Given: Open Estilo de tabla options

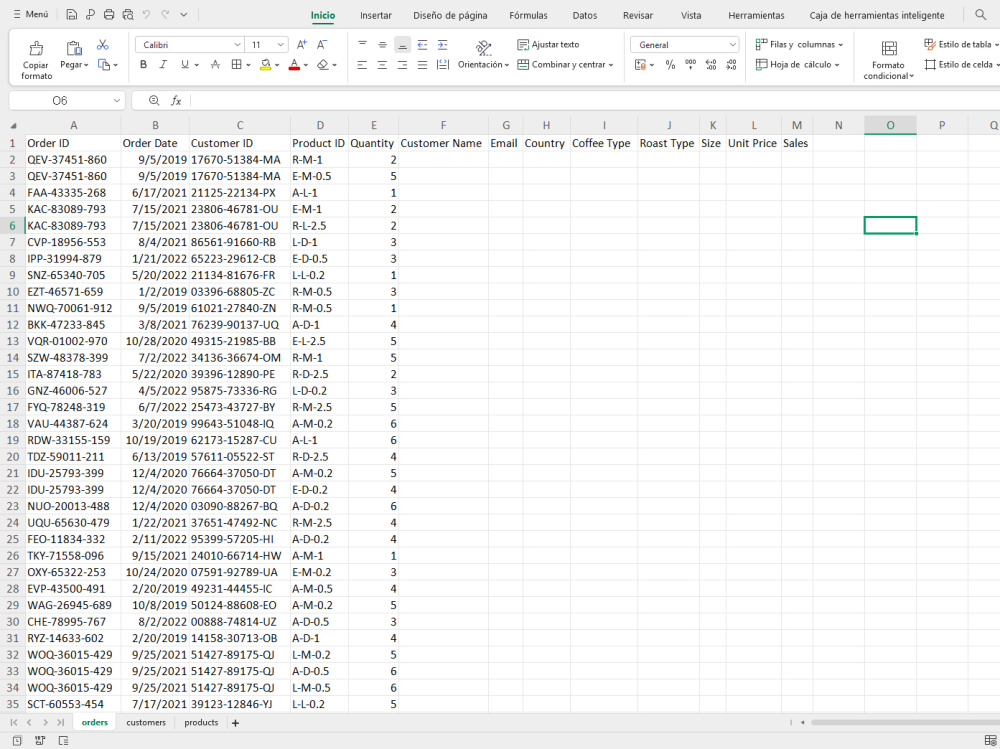Looking at the screenshot, I should tap(960, 44).
